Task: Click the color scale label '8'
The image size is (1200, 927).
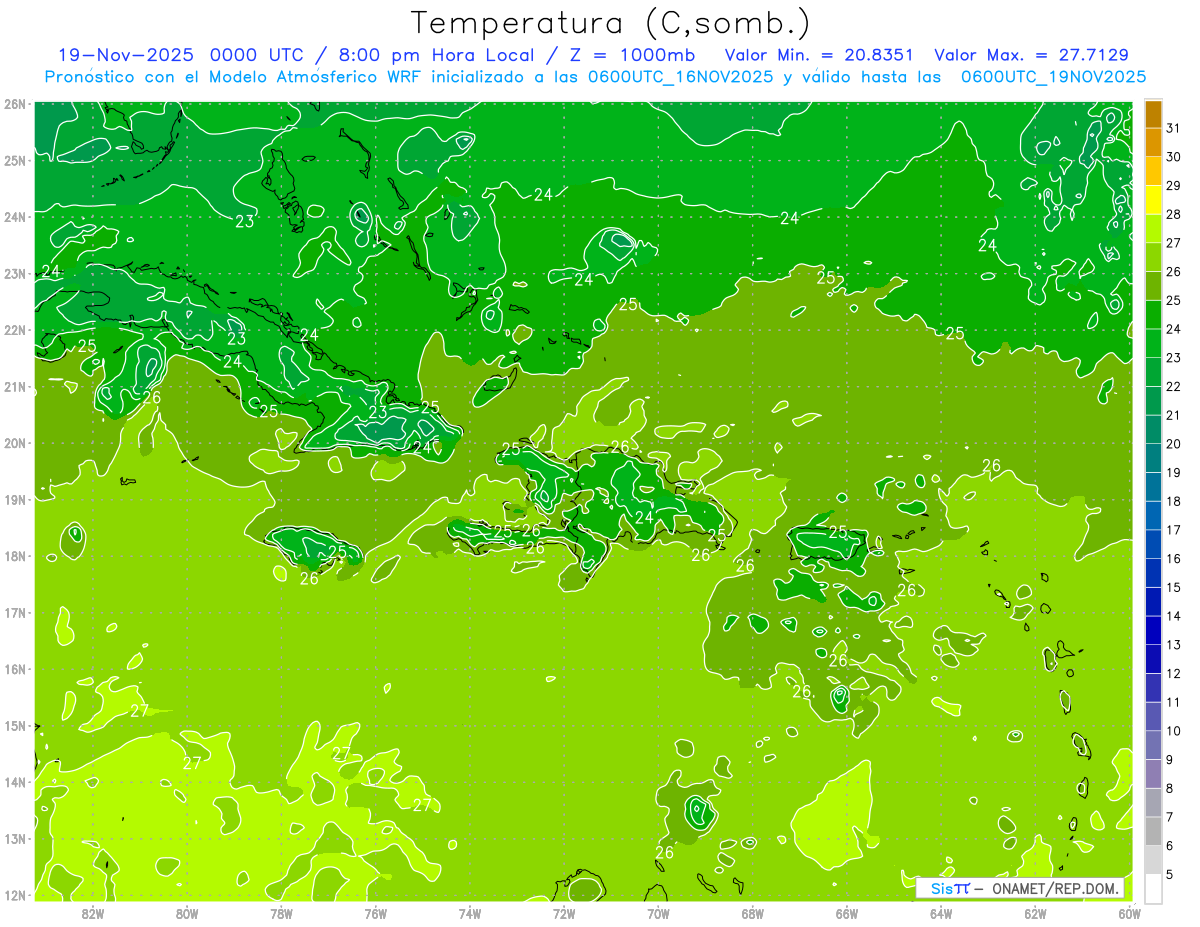Action: pos(1170,788)
